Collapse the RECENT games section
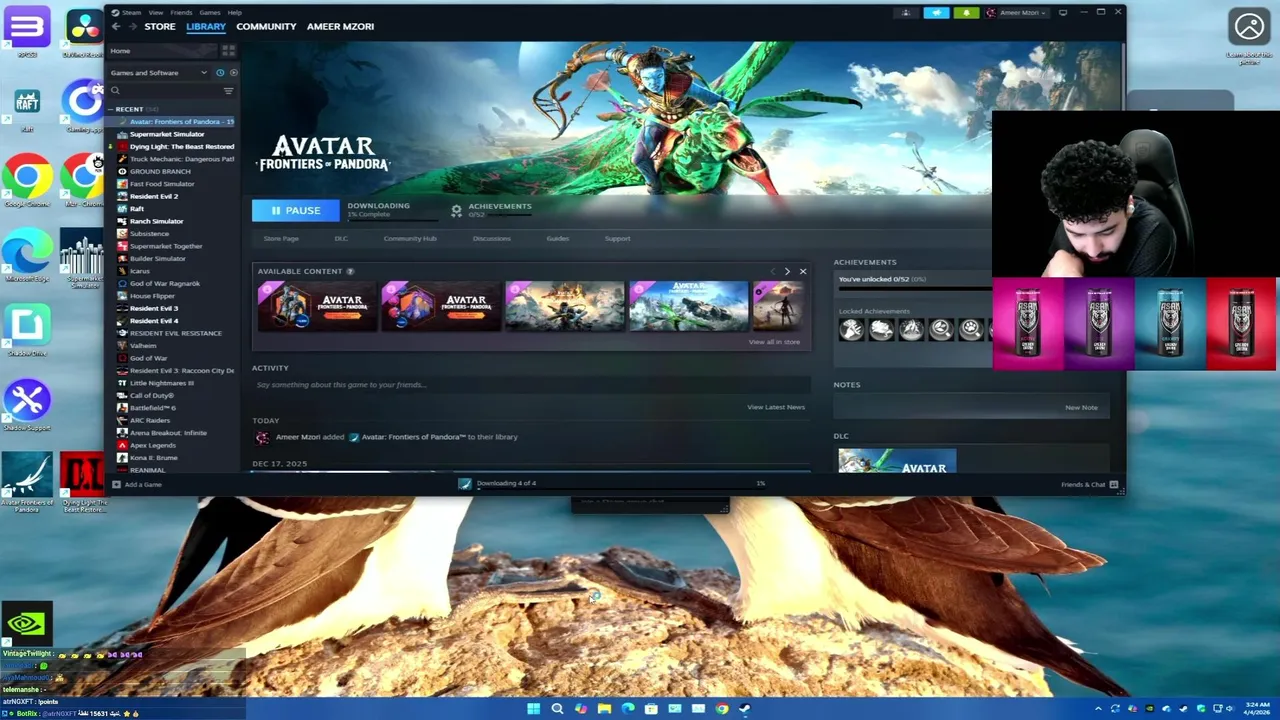This screenshot has width=1280, height=720. click(x=111, y=109)
